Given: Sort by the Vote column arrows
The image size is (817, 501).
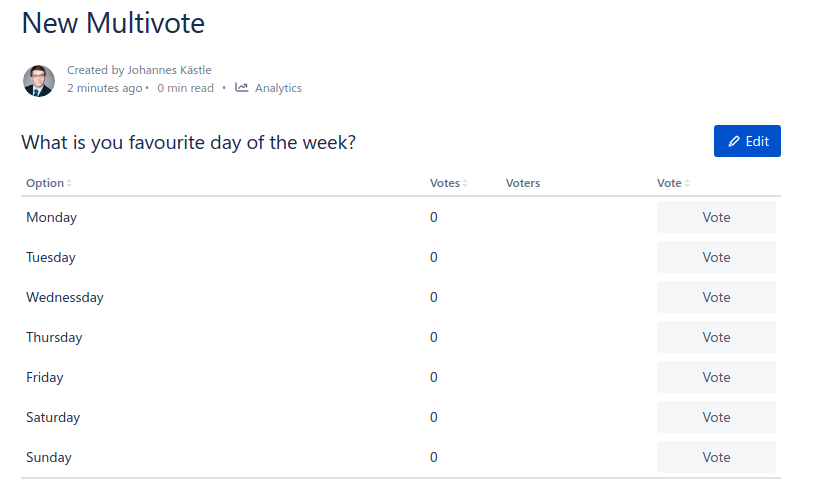Looking at the screenshot, I should 687,184.
